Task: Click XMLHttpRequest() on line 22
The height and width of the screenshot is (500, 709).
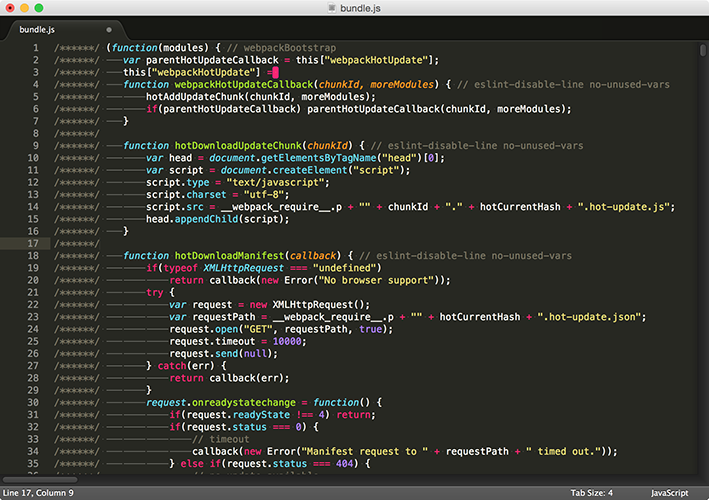Action: (319, 305)
